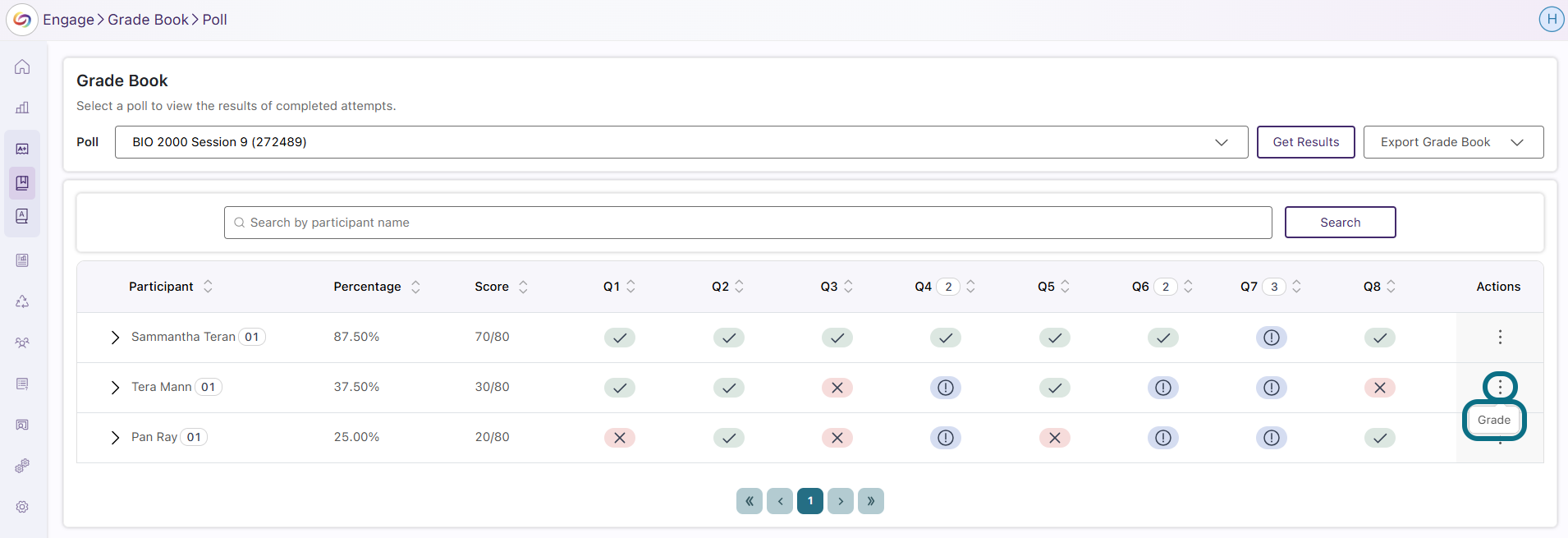Click Tera Mann's Q4 pending grade icon

(946, 388)
